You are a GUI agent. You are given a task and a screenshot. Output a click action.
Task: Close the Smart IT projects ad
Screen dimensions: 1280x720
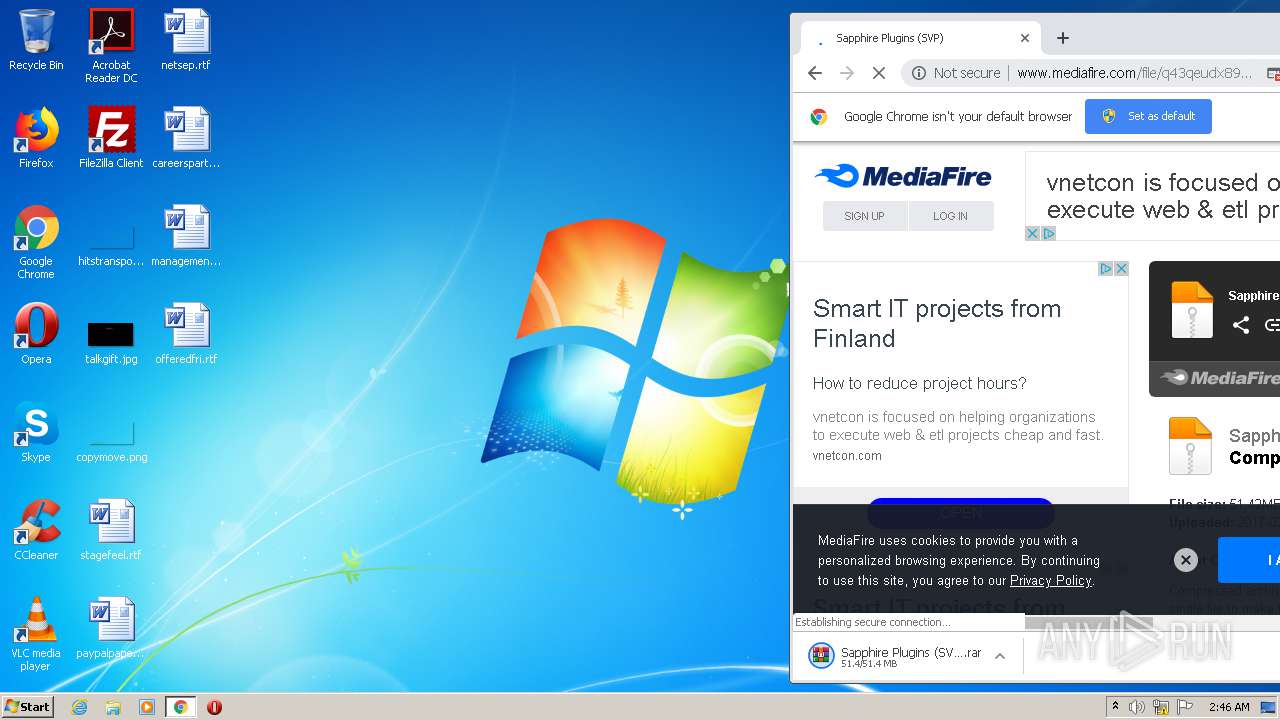click(x=1121, y=269)
